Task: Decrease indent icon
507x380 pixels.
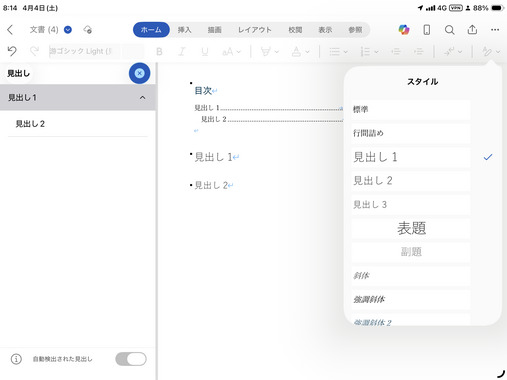Action: pyautogui.click(x=395, y=51)
